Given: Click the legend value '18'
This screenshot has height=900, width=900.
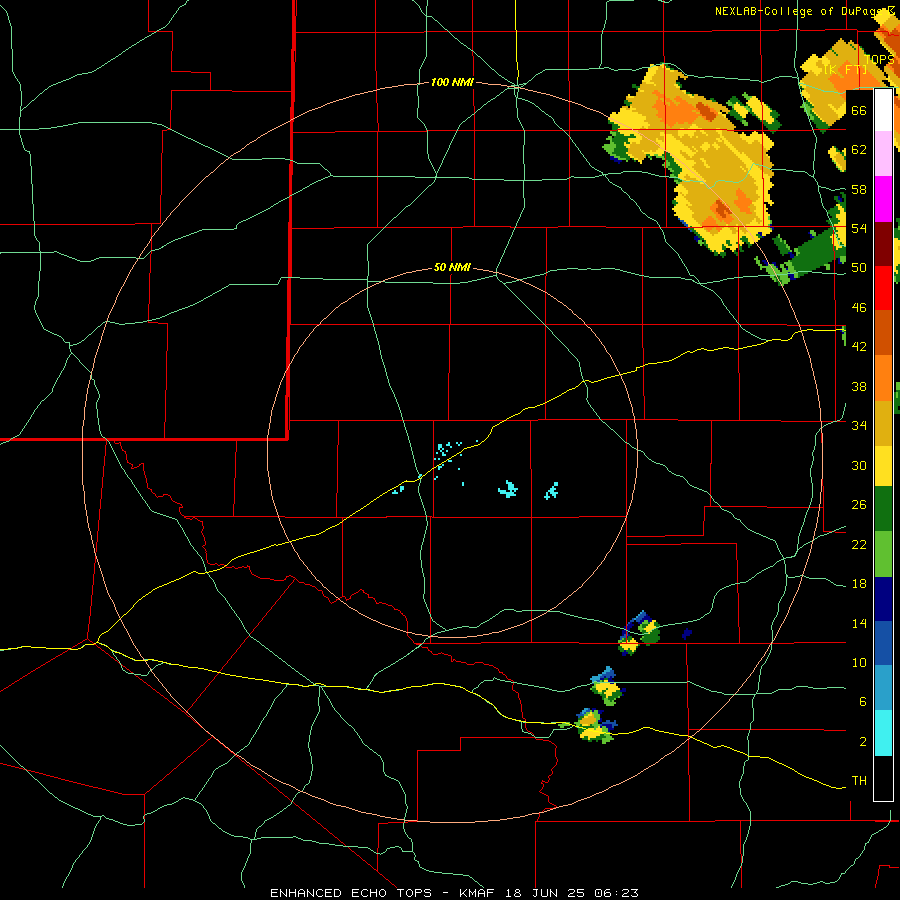Looking at the screenshot, I should click(x=859, y=584).
